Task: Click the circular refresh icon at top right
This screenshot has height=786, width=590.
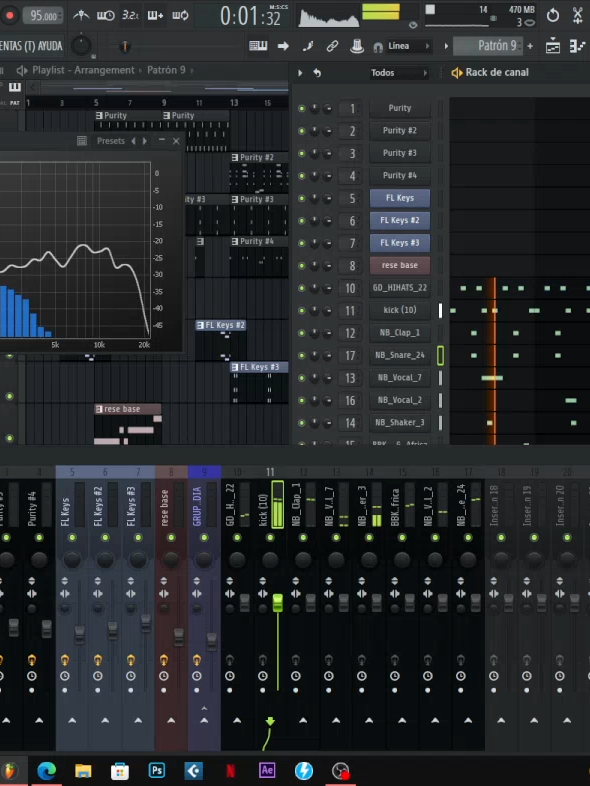Action: (x=553, y=16)
